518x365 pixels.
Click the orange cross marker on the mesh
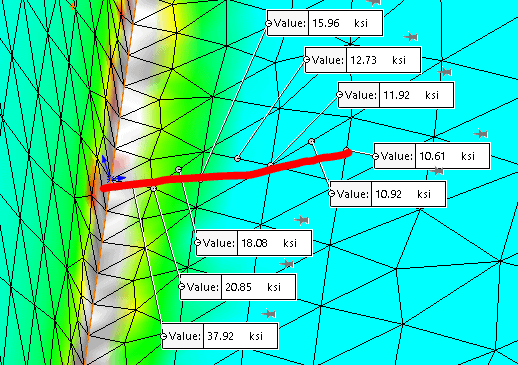(73, 6)
